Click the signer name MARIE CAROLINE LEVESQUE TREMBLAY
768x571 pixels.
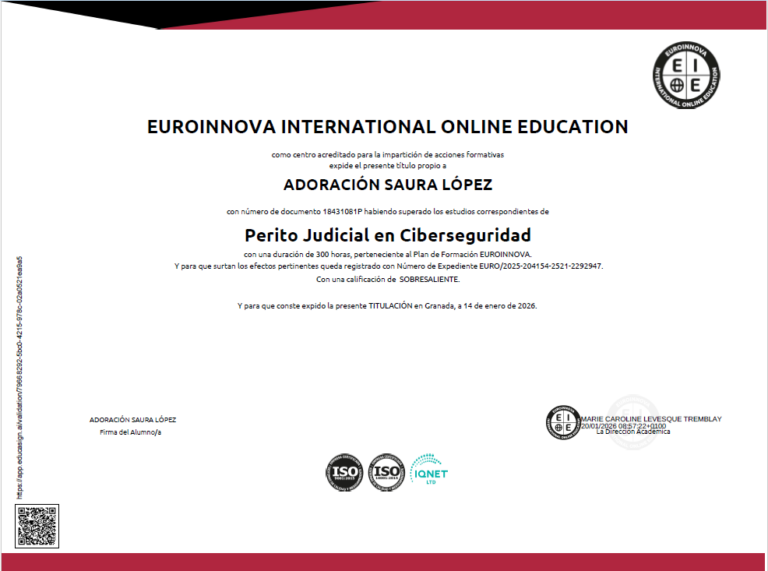click(x=651, y=418)
